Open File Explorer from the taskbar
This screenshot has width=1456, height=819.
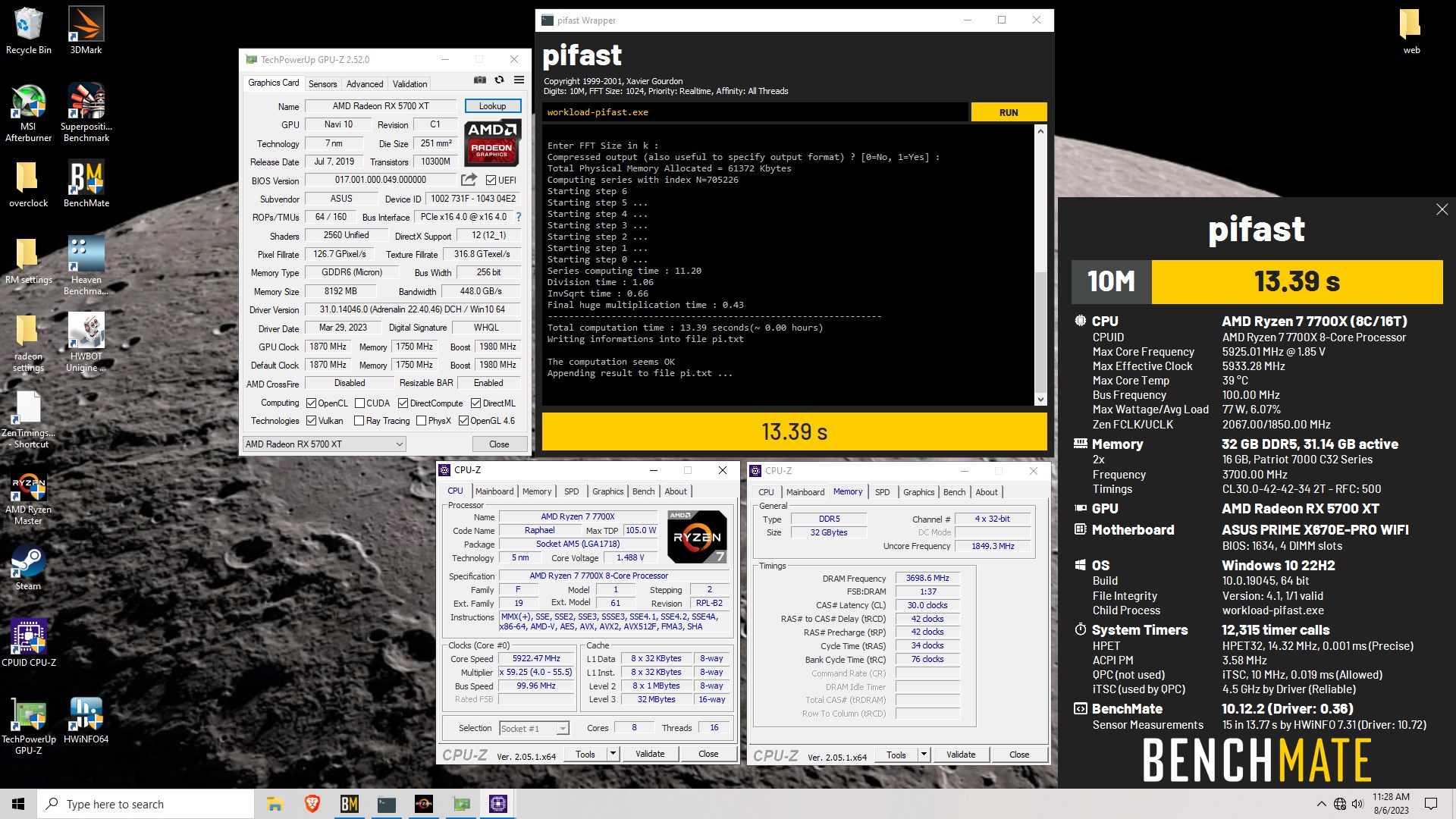[x=275, y=804]
